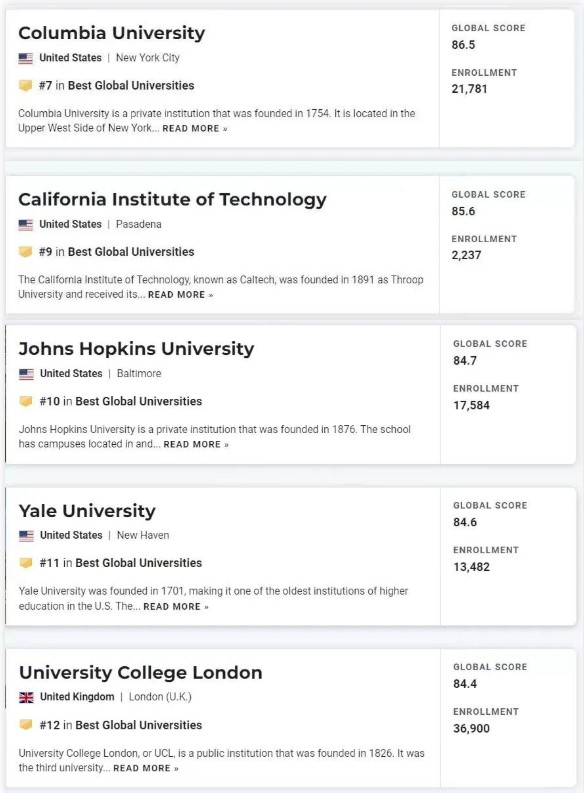The height and width of the screenshot is (793, 584).
Task: Expand Caltech description with READ MORE
Action: (181, 295)
